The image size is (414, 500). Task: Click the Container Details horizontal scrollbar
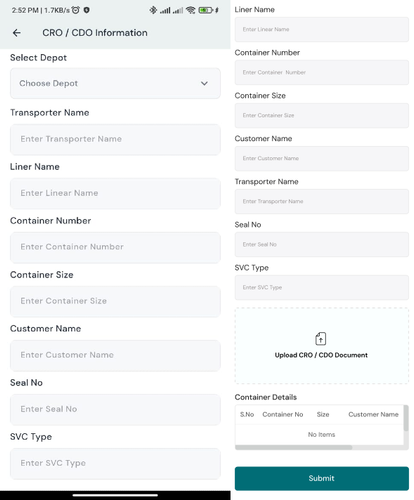pyautogui.click(x=294, y=447)
